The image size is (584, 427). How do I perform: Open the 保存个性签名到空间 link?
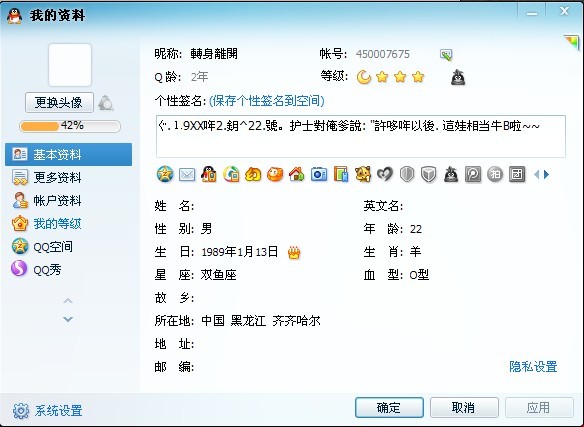coord(267,101)
